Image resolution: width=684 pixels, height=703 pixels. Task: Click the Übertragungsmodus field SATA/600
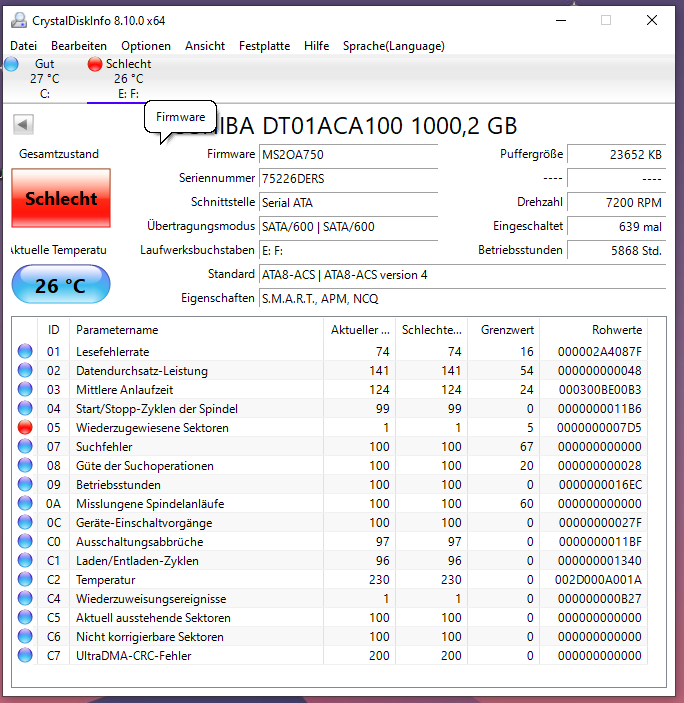(348, 226)
